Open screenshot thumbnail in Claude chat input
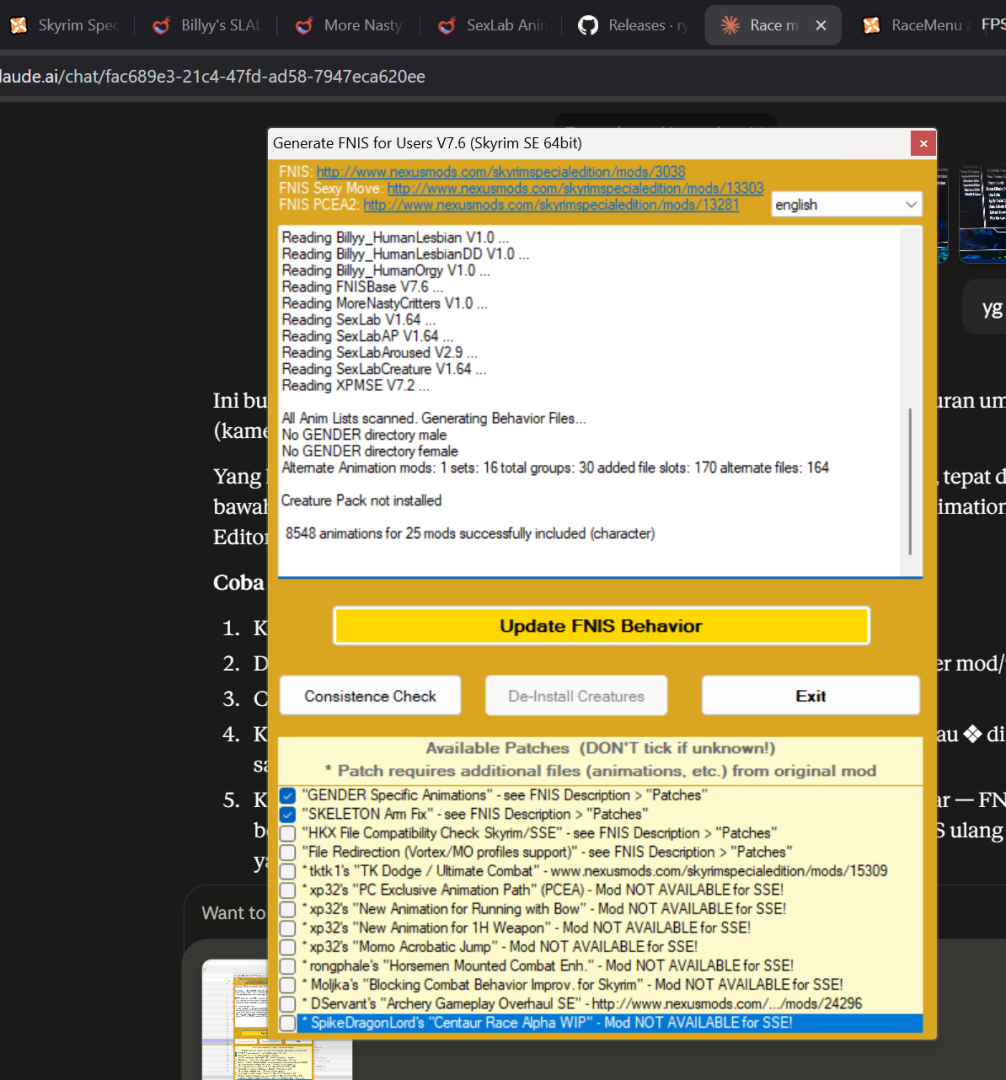1006x1080 pixels. pyautogui.click(x=277, y=1019)
